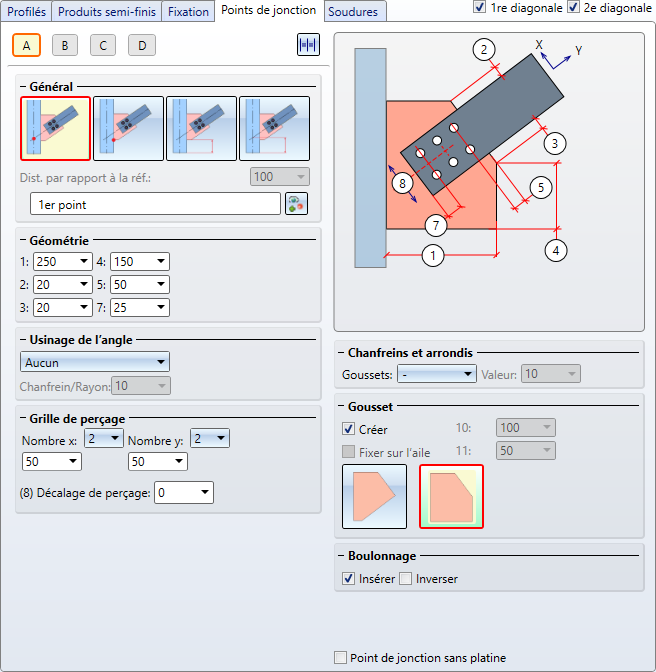Viewport: 656px width, 672px height.
Task: Select connection point A button
Action: pos(27,45)
